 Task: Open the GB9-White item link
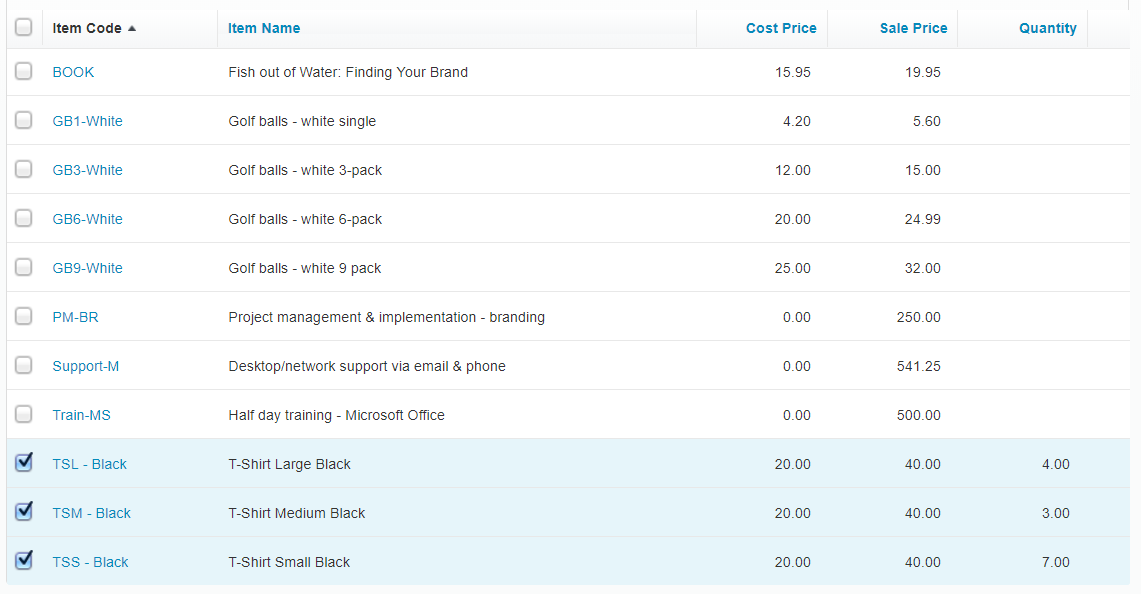coord(87,268)
